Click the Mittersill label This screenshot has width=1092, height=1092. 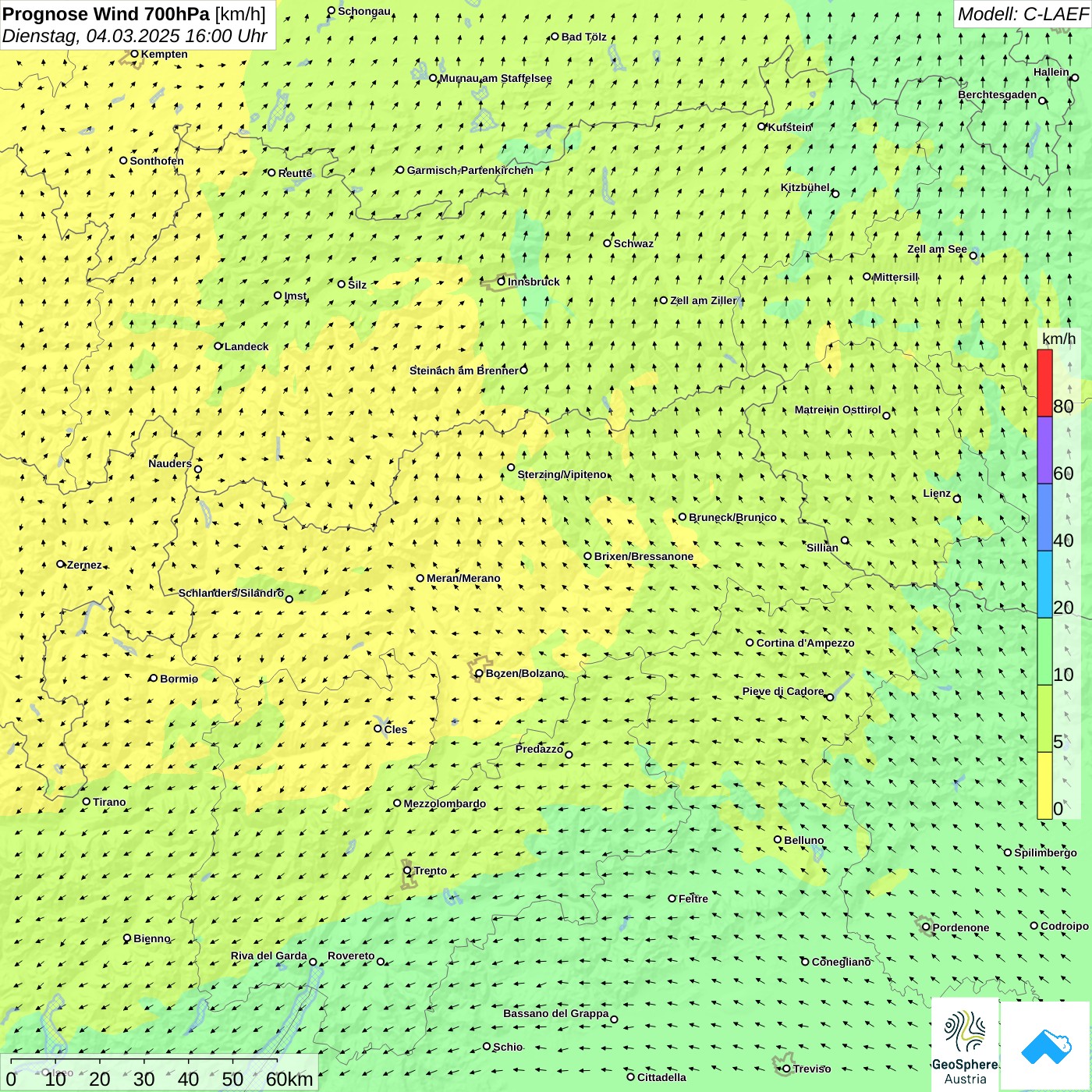(895, 277)
